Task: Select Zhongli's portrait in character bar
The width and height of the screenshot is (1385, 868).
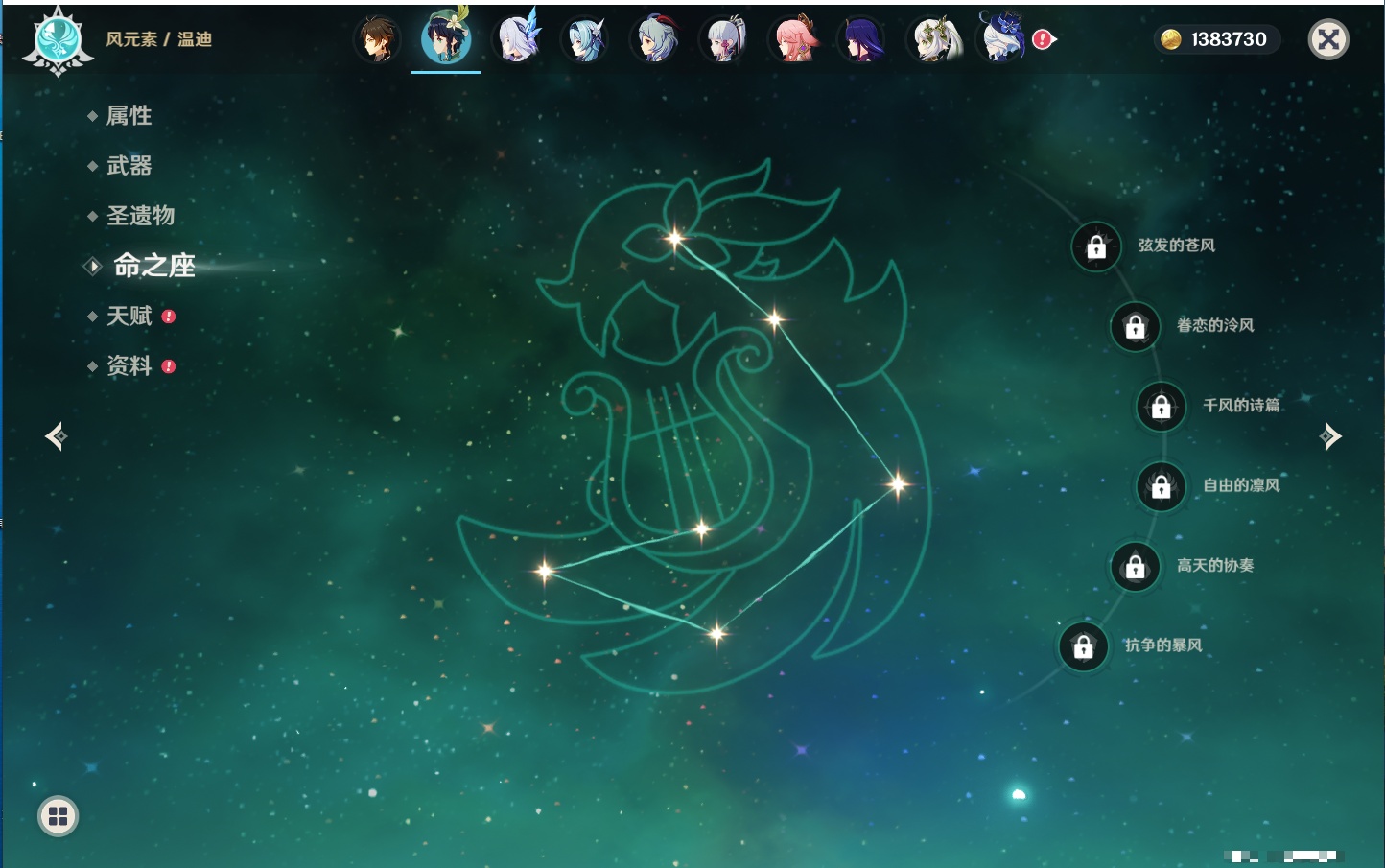Action: (x=377, y=40)
